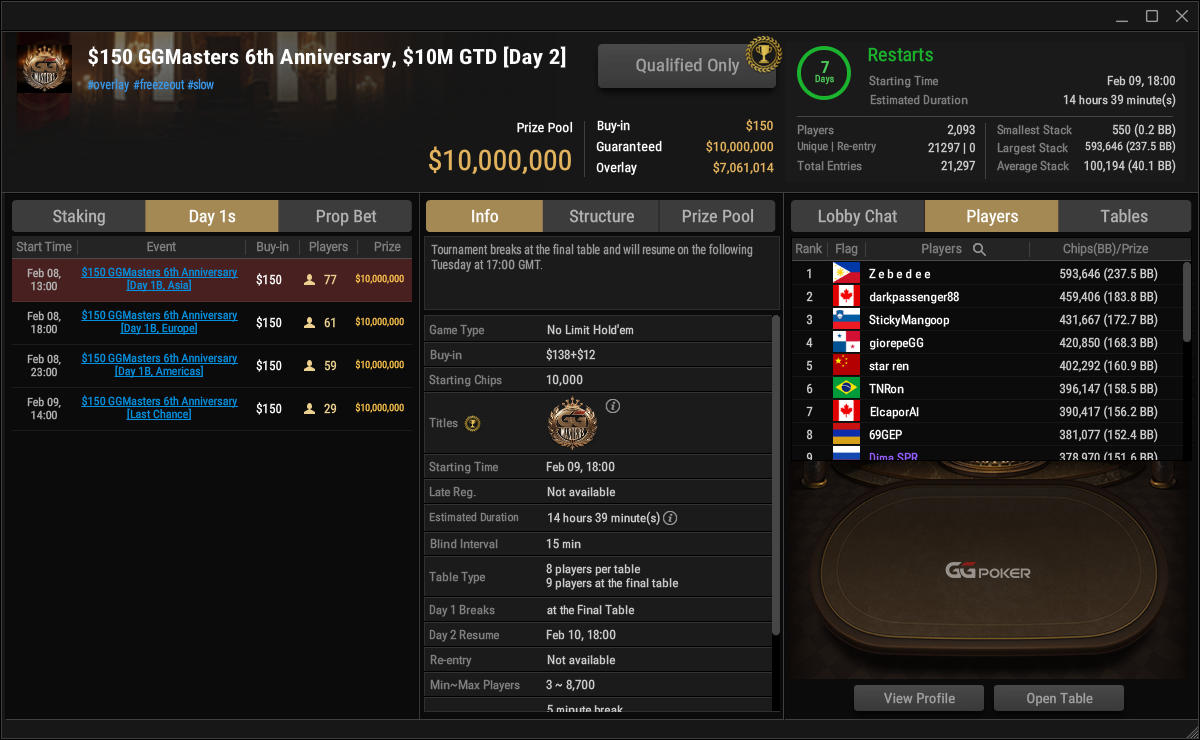1200x740 pixels.
Task: Open the Lobby Chat tab
Action: pos(858,216)
